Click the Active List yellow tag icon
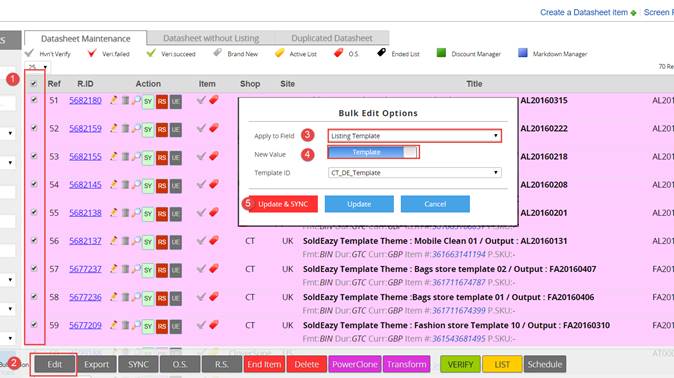674x378 pixels. (279, 53)
